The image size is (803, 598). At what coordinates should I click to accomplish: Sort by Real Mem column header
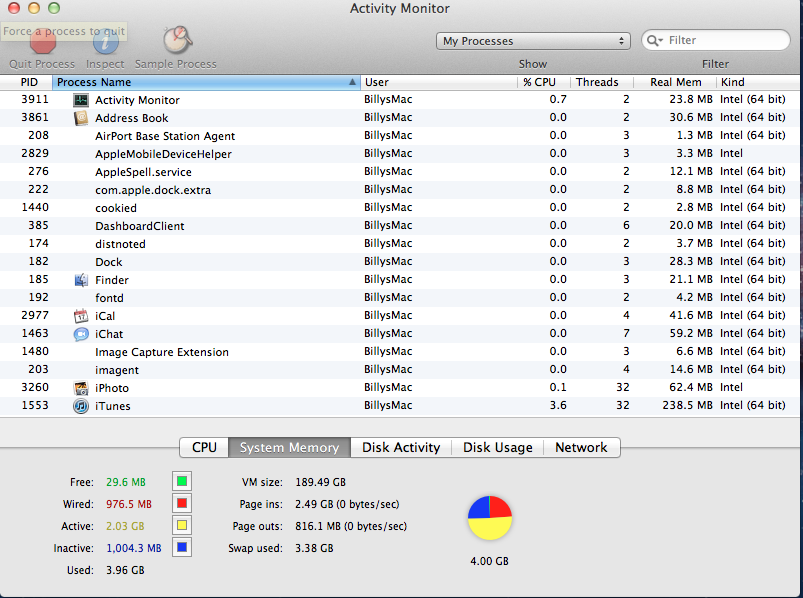point(675,82)
